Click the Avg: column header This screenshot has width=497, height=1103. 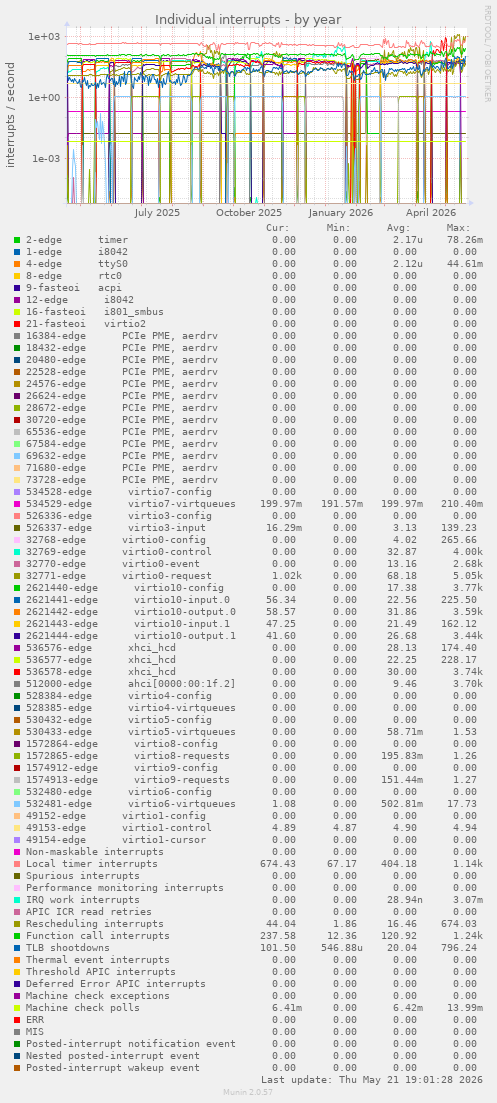pyautogui.click(x=399, y=228)
